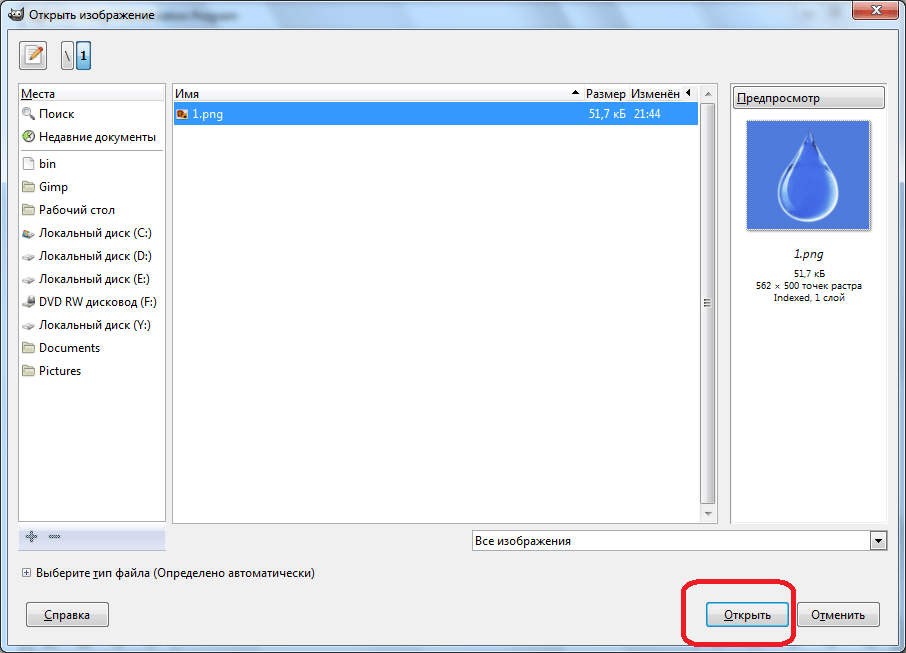Click the Открыть button
Screen dimensions: 906x653
pos(747,615)
